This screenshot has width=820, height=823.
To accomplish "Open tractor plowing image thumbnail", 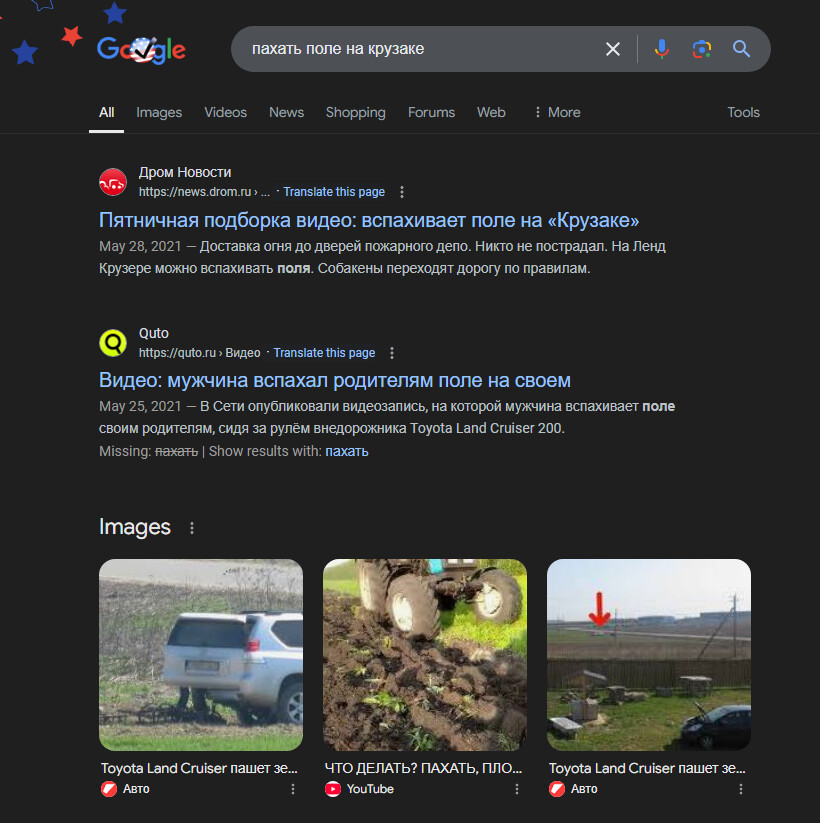I will [425, 655].
